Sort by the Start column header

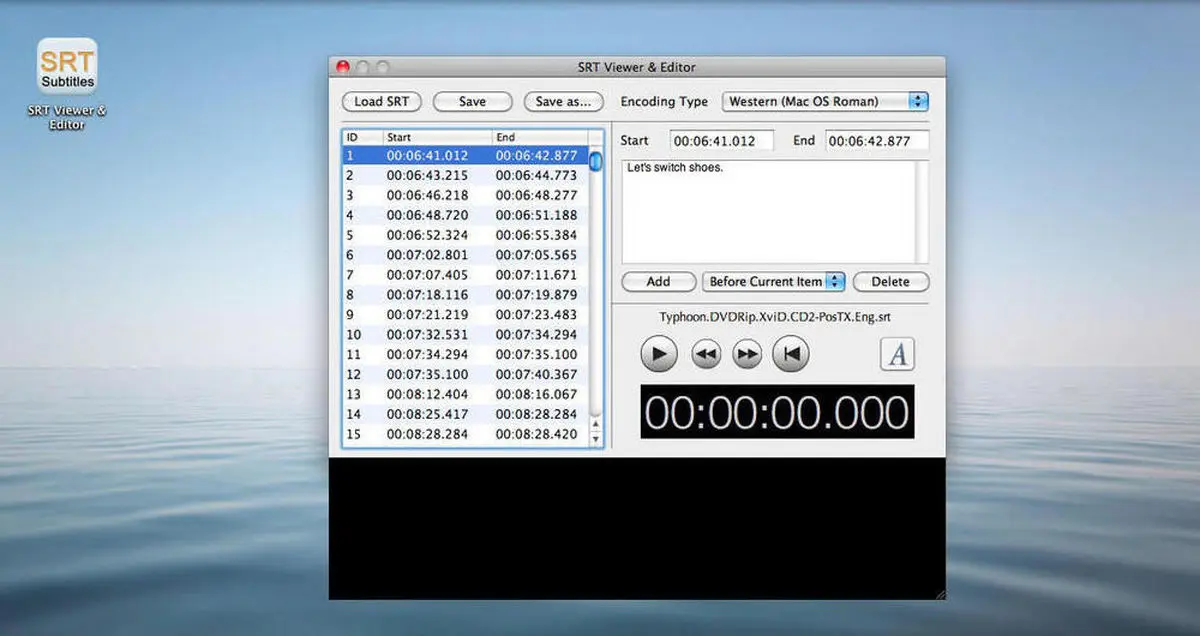click(437, 137)
